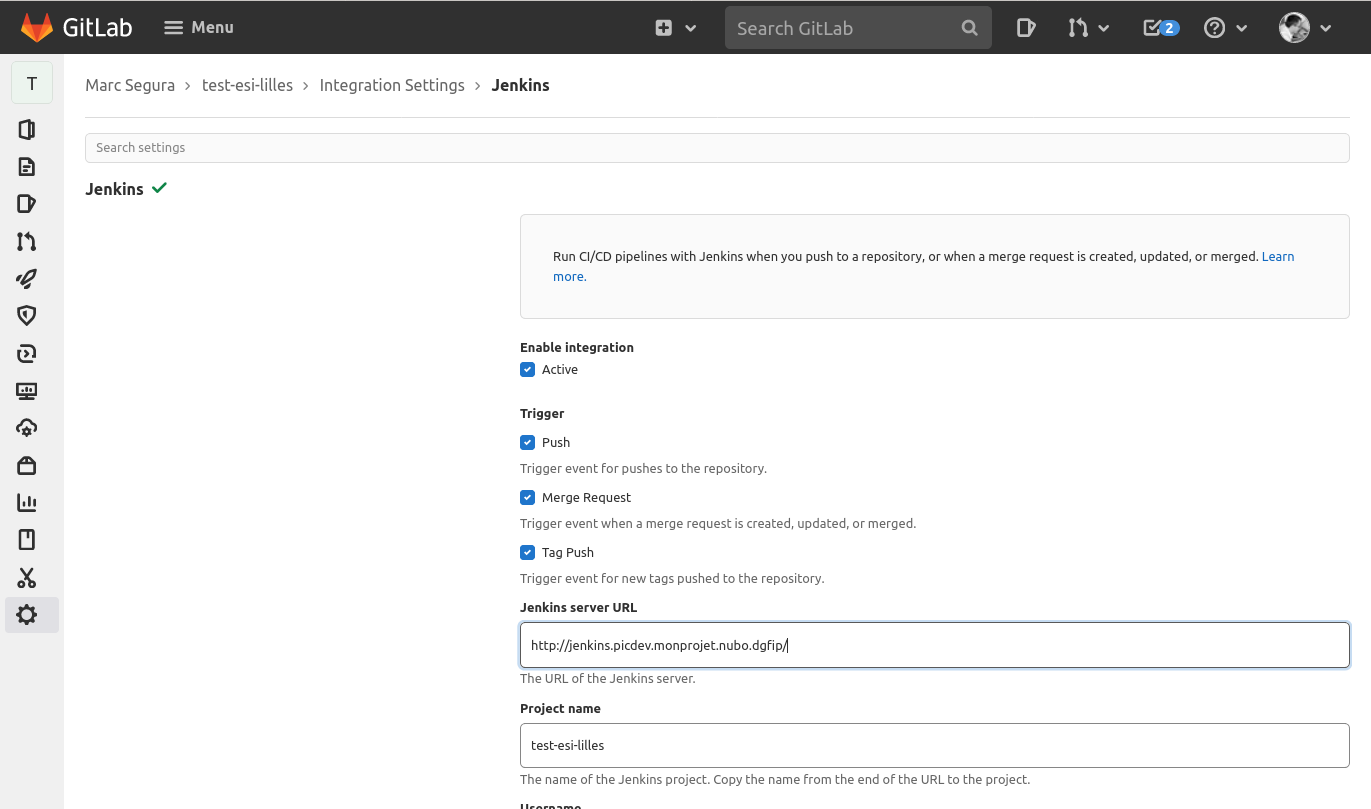Open Wiki book icon in sidebar
This screenshot has height=809, width=1371.
point(27,540)
